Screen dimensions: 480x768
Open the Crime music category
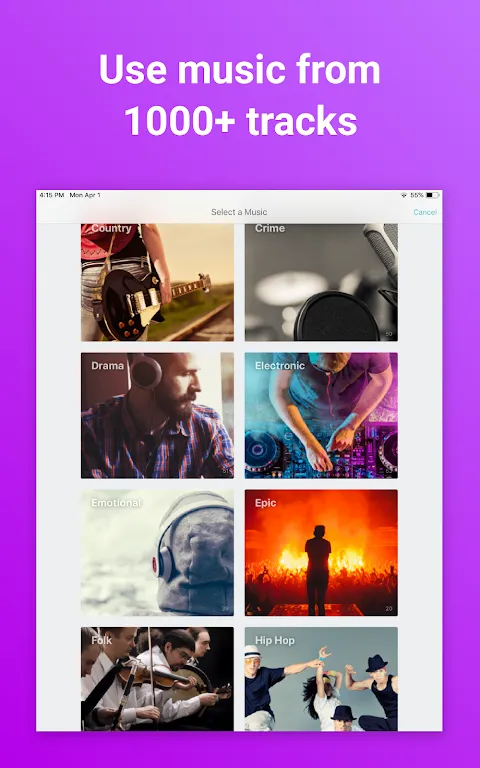click(321, 282)
